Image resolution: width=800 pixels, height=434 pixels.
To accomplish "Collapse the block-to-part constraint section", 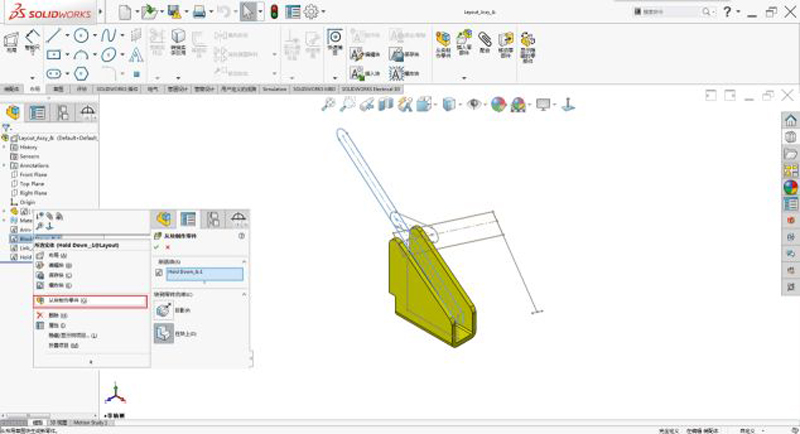I will [x=244, y=294].
